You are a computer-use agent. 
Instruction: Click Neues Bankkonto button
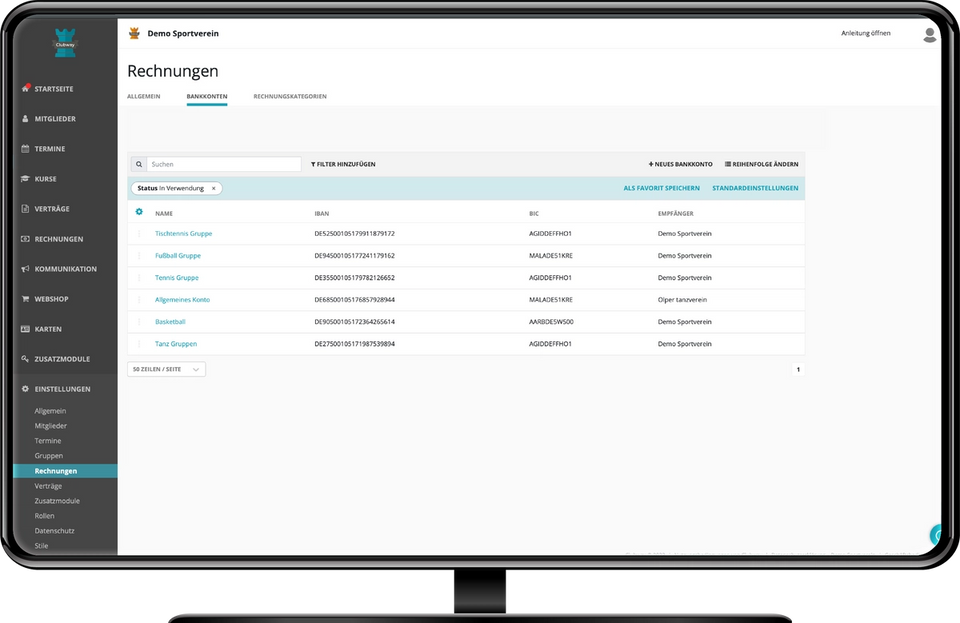pyautogui.click(x=681, y=164)
